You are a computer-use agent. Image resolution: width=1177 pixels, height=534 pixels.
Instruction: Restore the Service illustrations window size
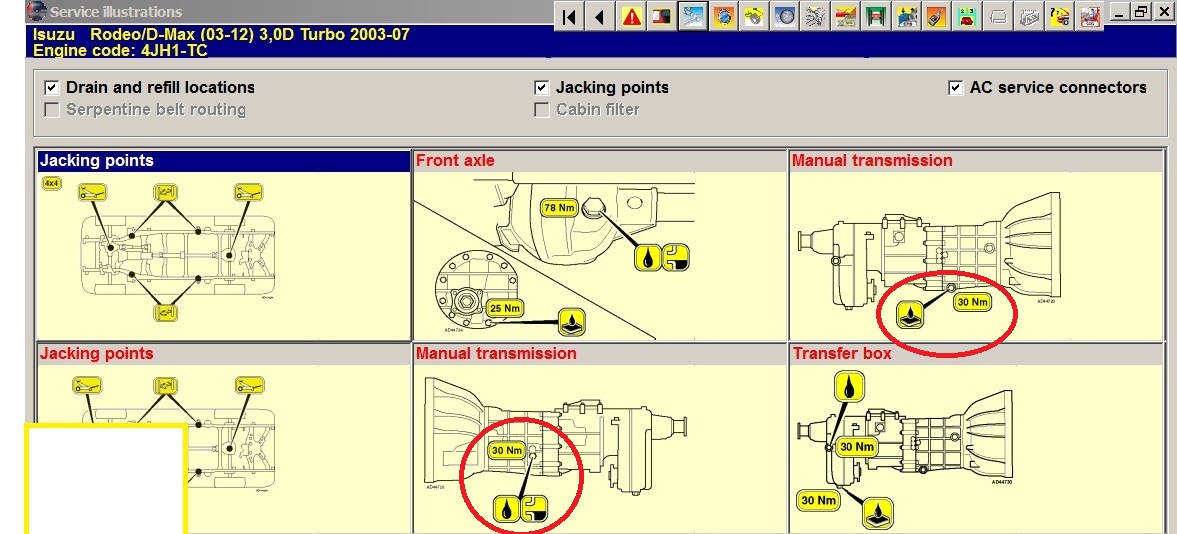pos(1139,12)
